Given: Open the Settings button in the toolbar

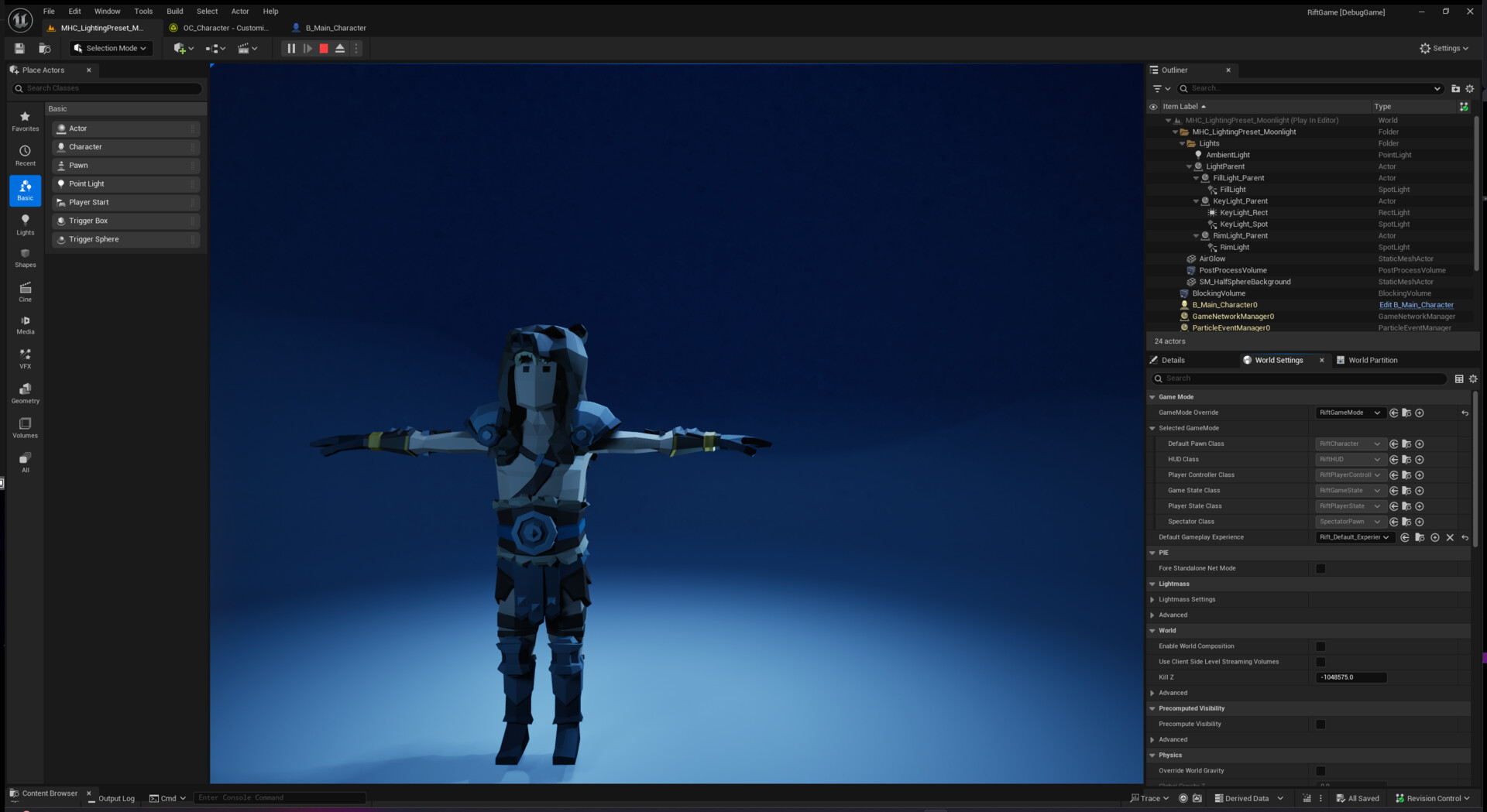Looking at the screenshot, I should tap(1444, 48).
